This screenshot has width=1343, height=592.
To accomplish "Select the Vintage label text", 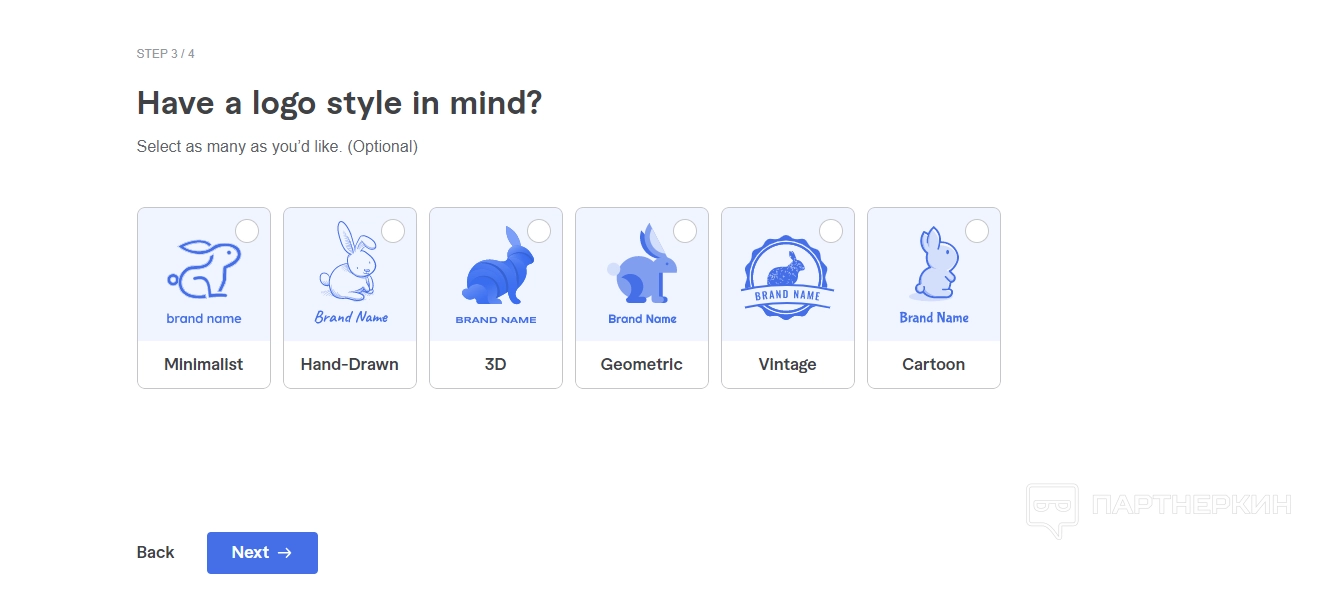I will 787,365.
